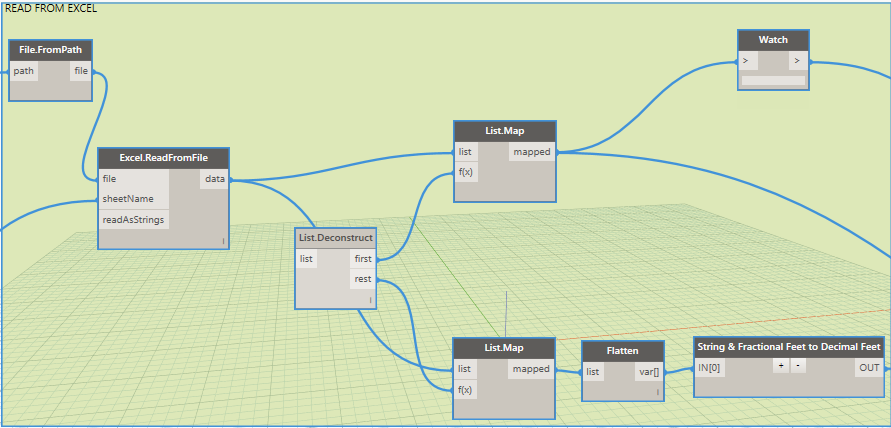Click mapped output of List.Map feeding Flatten
891x428 pixels.
[x=531, y=369]
